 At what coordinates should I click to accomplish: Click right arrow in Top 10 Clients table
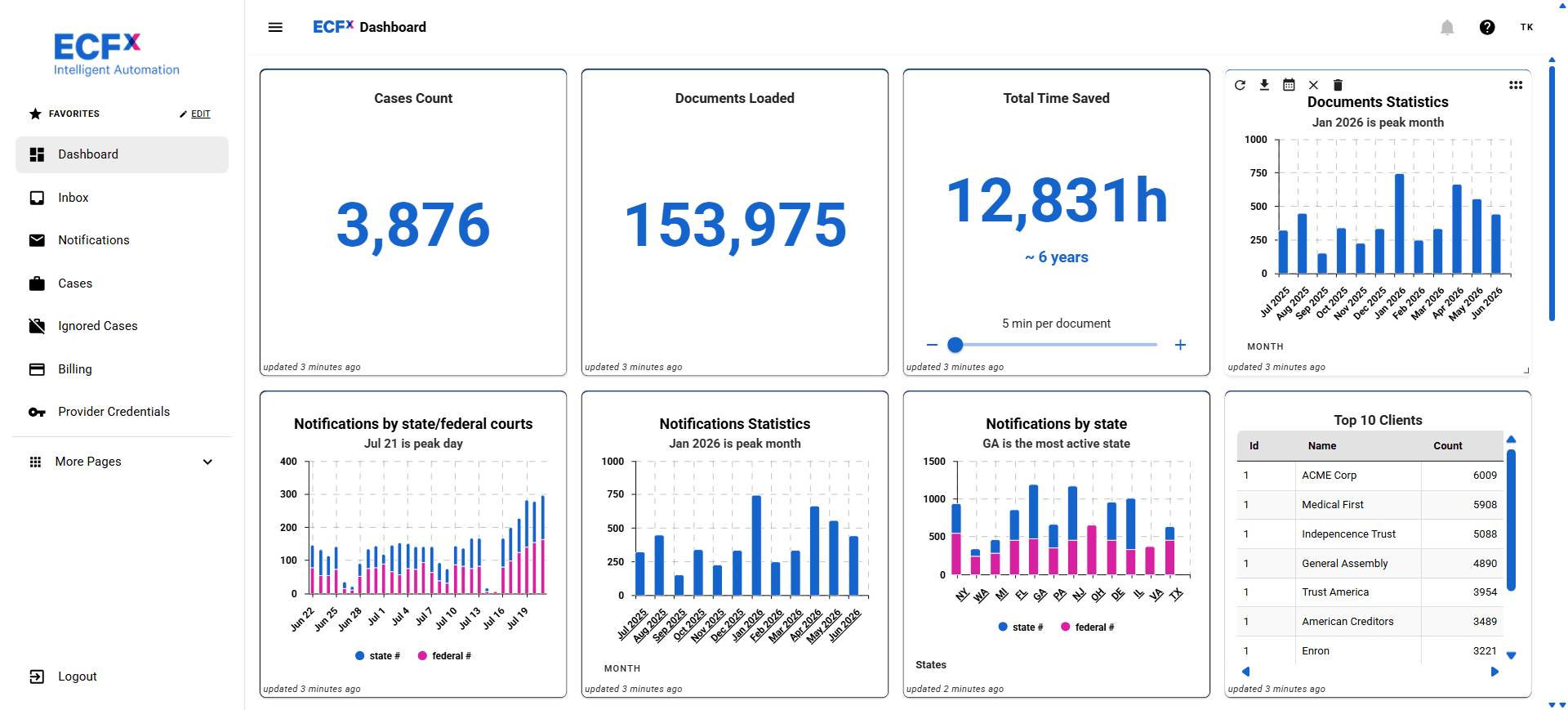tap(1494, 672)
